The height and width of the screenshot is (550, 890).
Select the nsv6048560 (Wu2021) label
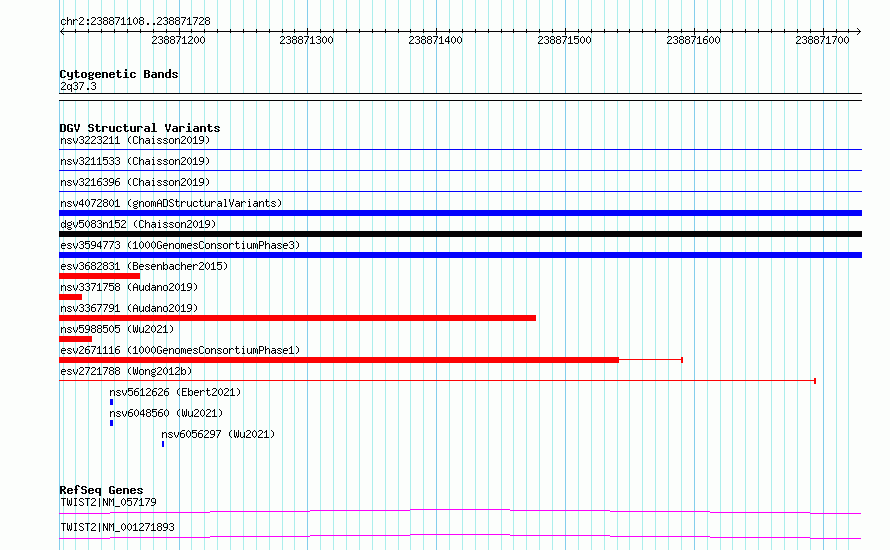[166, 413]
